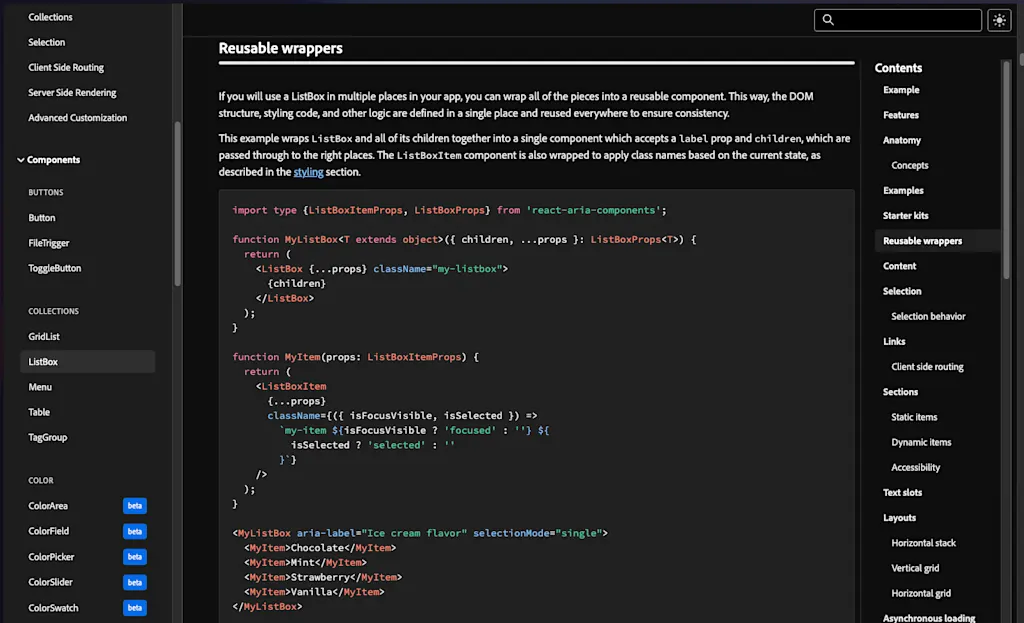Jump to Layouts in Contents
This screenshot has width=1024, height=623.
pos(899,518)
